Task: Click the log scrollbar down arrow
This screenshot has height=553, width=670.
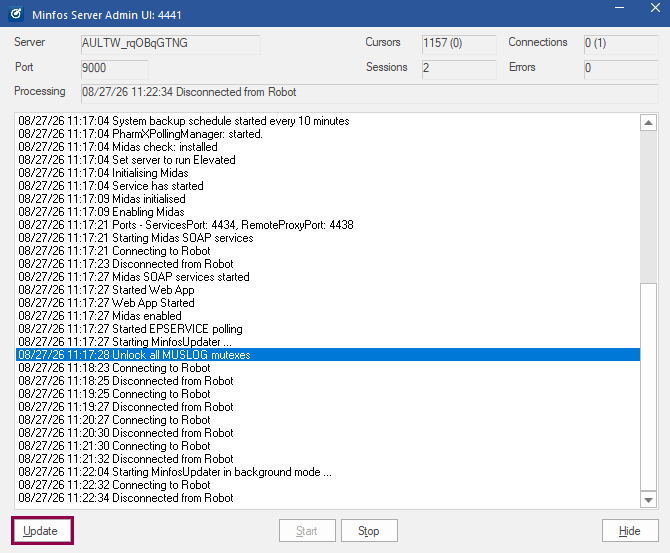Action: click(x=648, y=500)
